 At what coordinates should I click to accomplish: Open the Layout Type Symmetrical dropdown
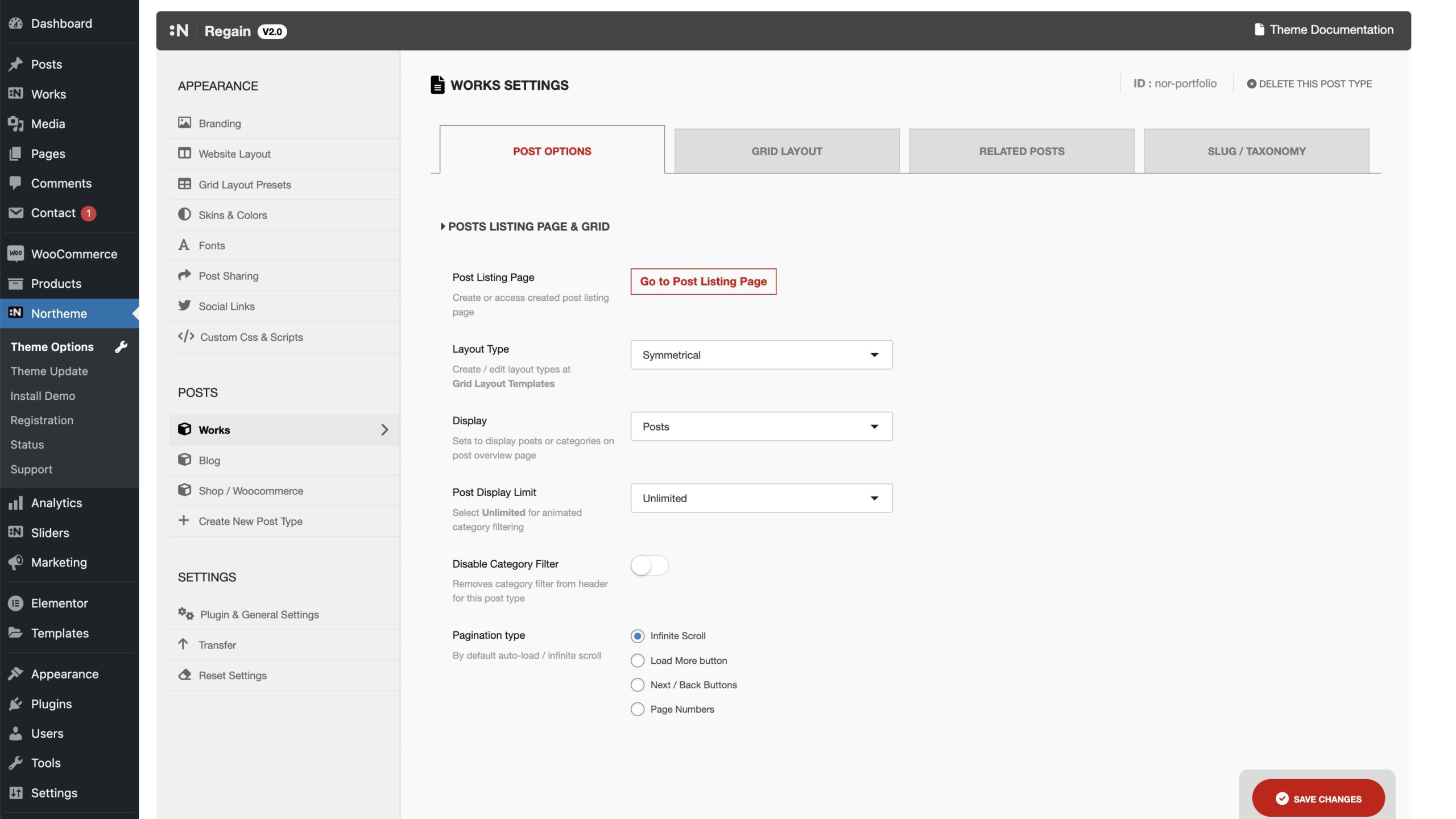click(761, 355)
